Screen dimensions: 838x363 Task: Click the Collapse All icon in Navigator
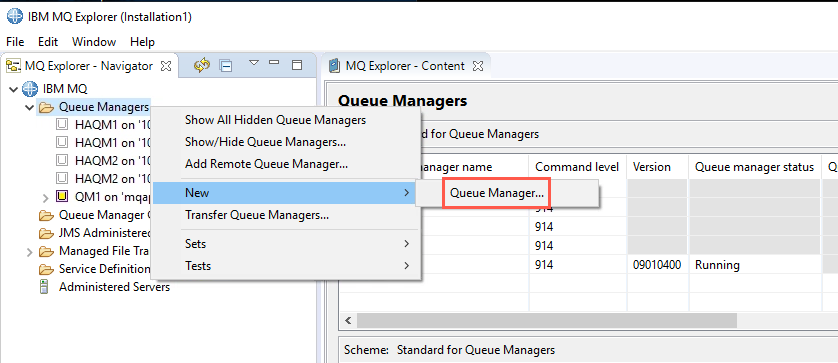[226, 66]
